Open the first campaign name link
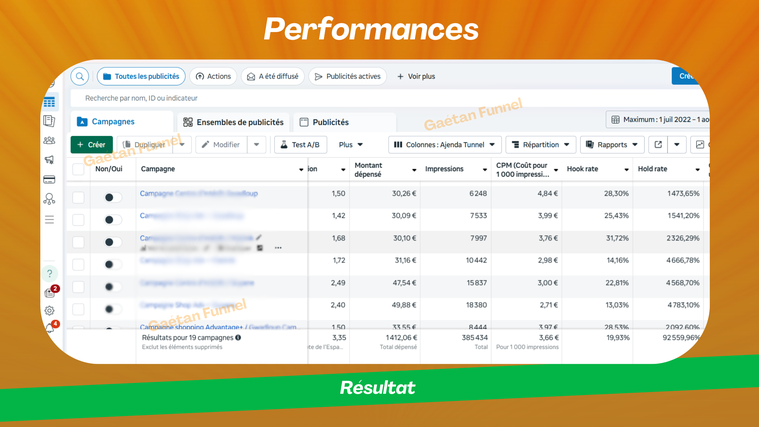Image resolution: width=759 pixels, height=427 pixels. 198,193
